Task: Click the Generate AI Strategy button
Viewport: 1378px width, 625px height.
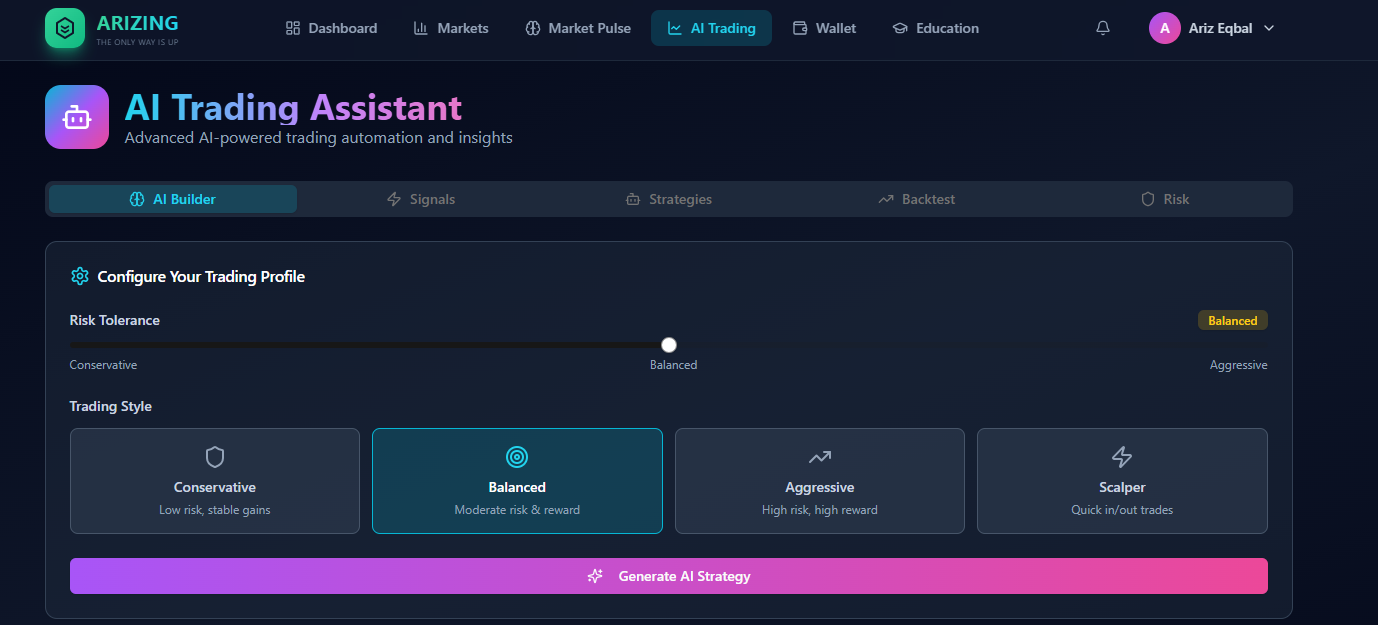Action: pos(669,576)
